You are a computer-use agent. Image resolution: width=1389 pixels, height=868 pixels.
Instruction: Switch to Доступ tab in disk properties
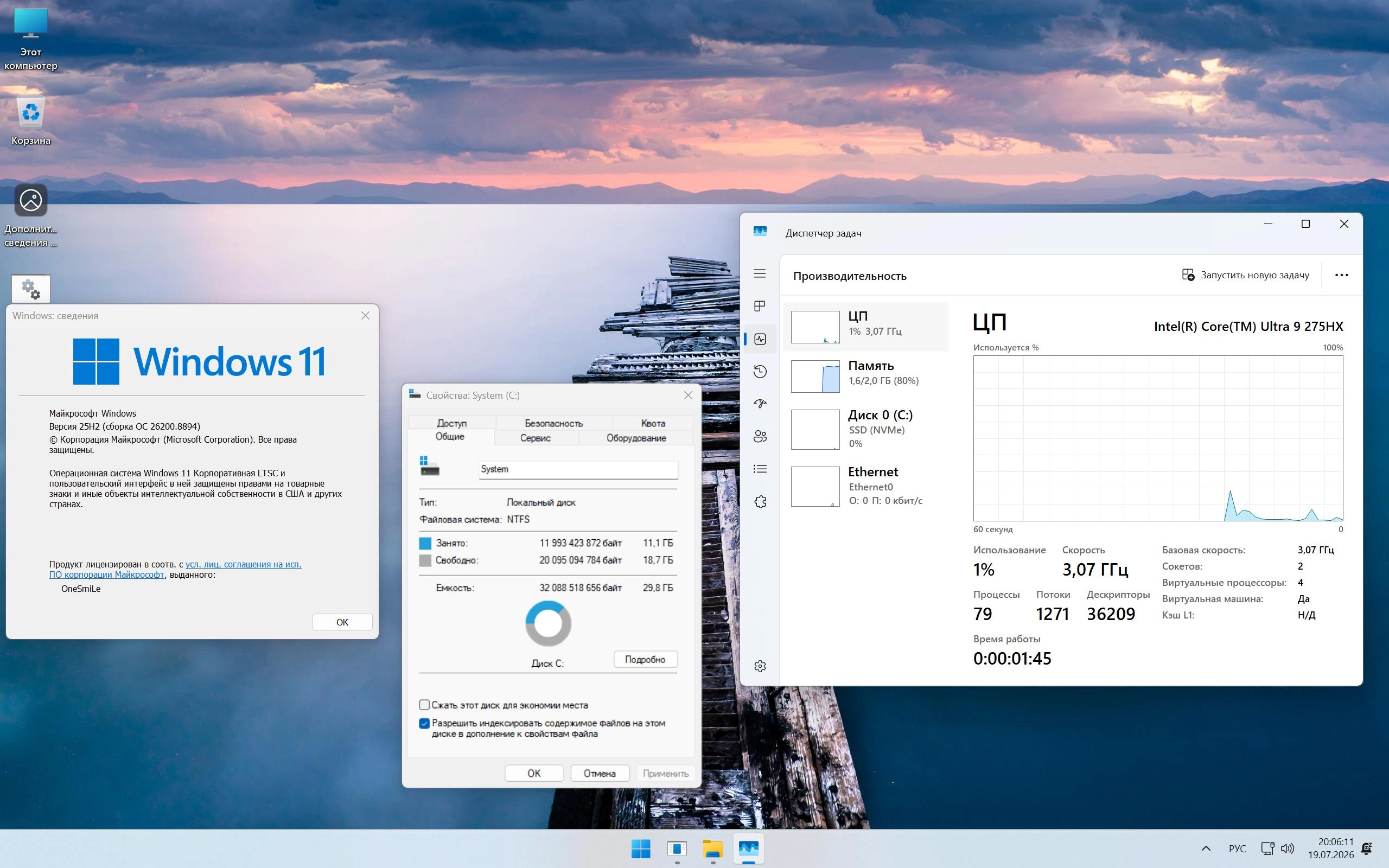452,423
